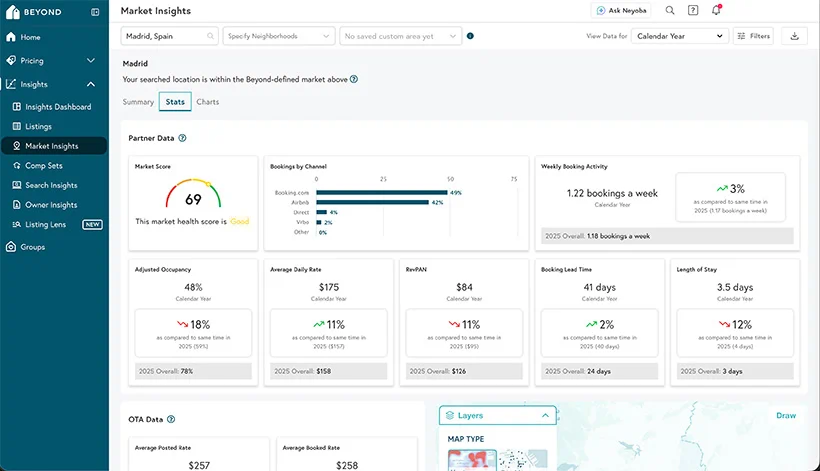820x471 pixels.
Task: Click the Market Score gauge
Action: [193, 194]
